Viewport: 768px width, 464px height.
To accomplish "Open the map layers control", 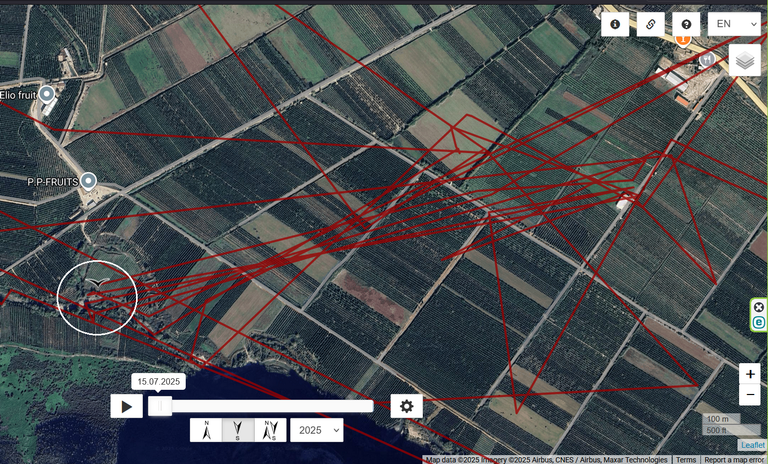I will coord(744,60).
